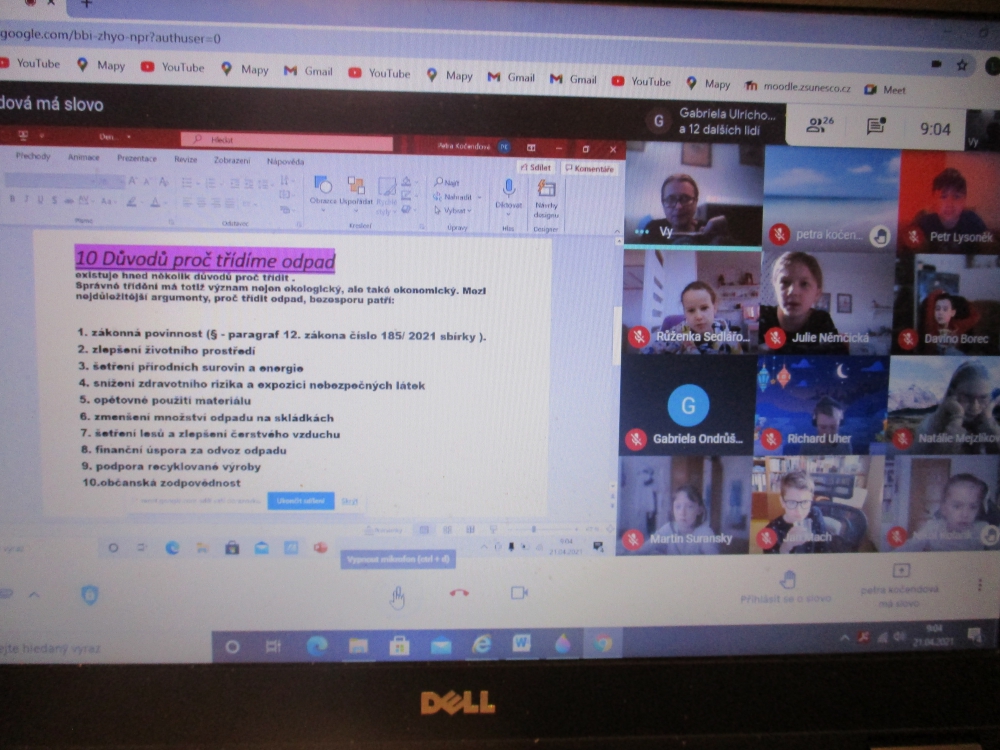Viewport: 1000px width, 750px height.
Task: Open the Meet chat messages icon
Action: pyautogui.click(x=876, y=126)
